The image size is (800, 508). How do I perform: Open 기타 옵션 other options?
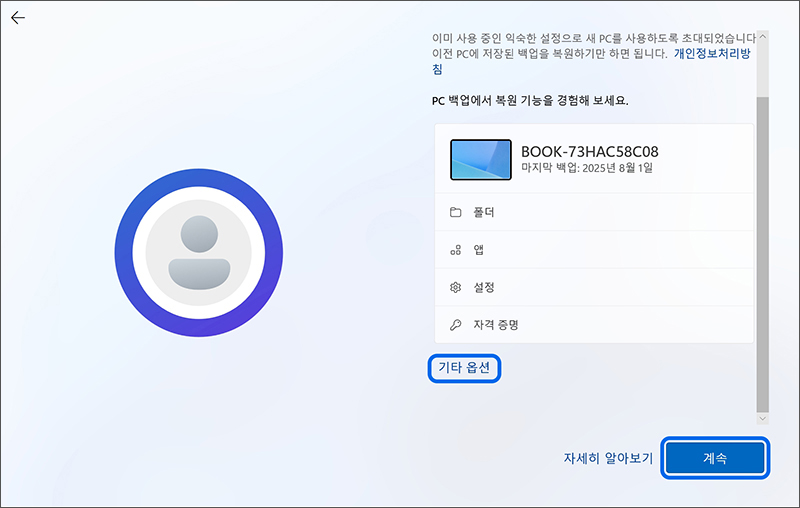click(x=464, y=368)
